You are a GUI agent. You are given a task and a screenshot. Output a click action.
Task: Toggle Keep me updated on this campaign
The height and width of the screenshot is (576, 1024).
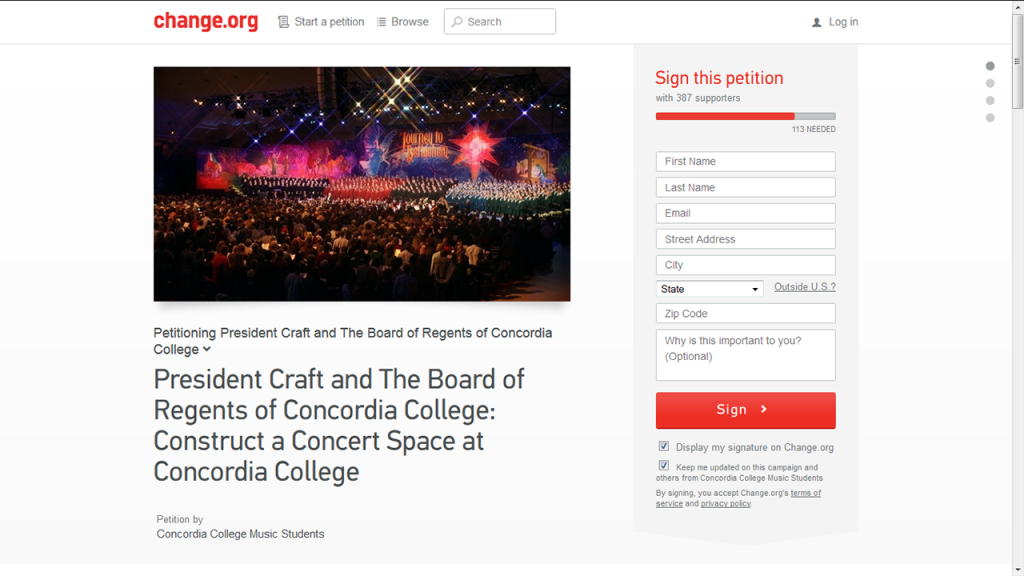pos(664,466)
